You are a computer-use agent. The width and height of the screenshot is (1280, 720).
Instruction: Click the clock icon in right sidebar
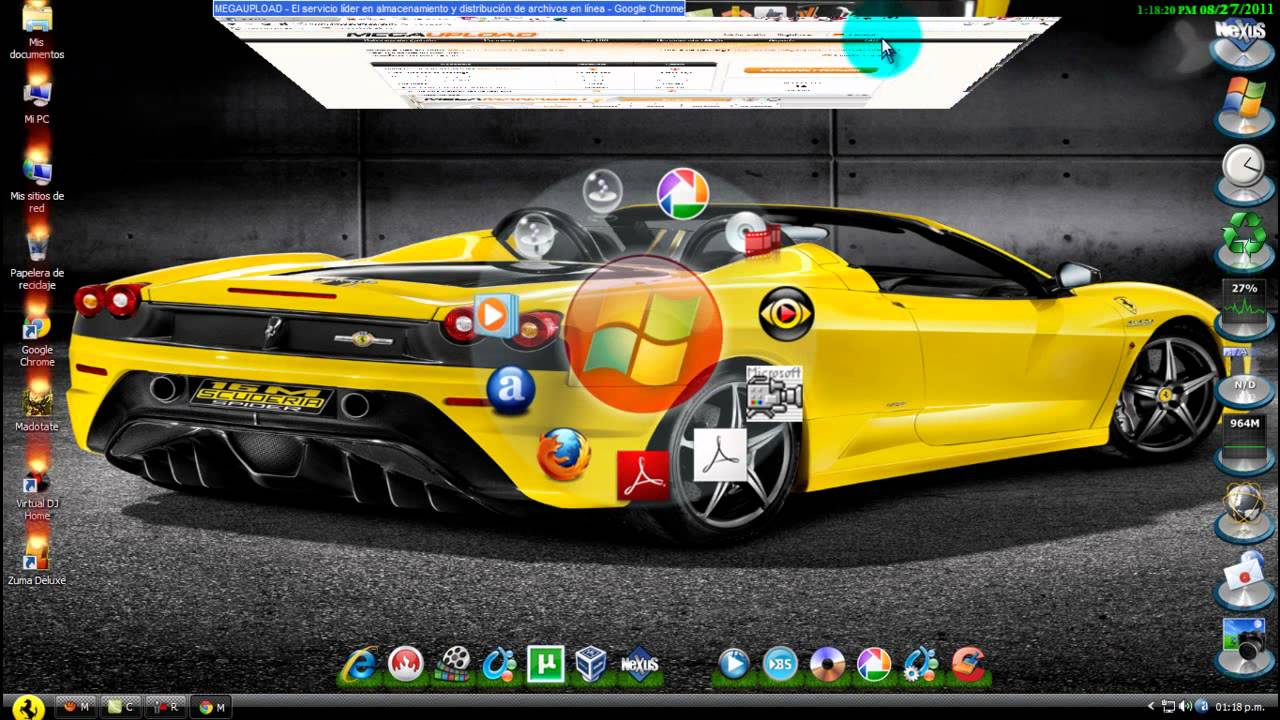click(x=1244, y=173)
